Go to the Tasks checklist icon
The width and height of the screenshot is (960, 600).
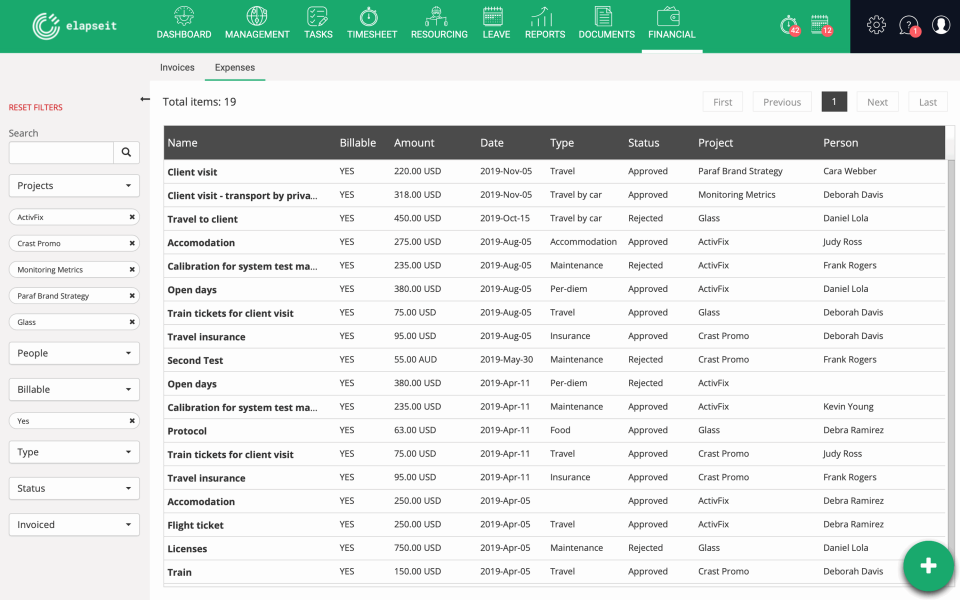pos(318,16)
